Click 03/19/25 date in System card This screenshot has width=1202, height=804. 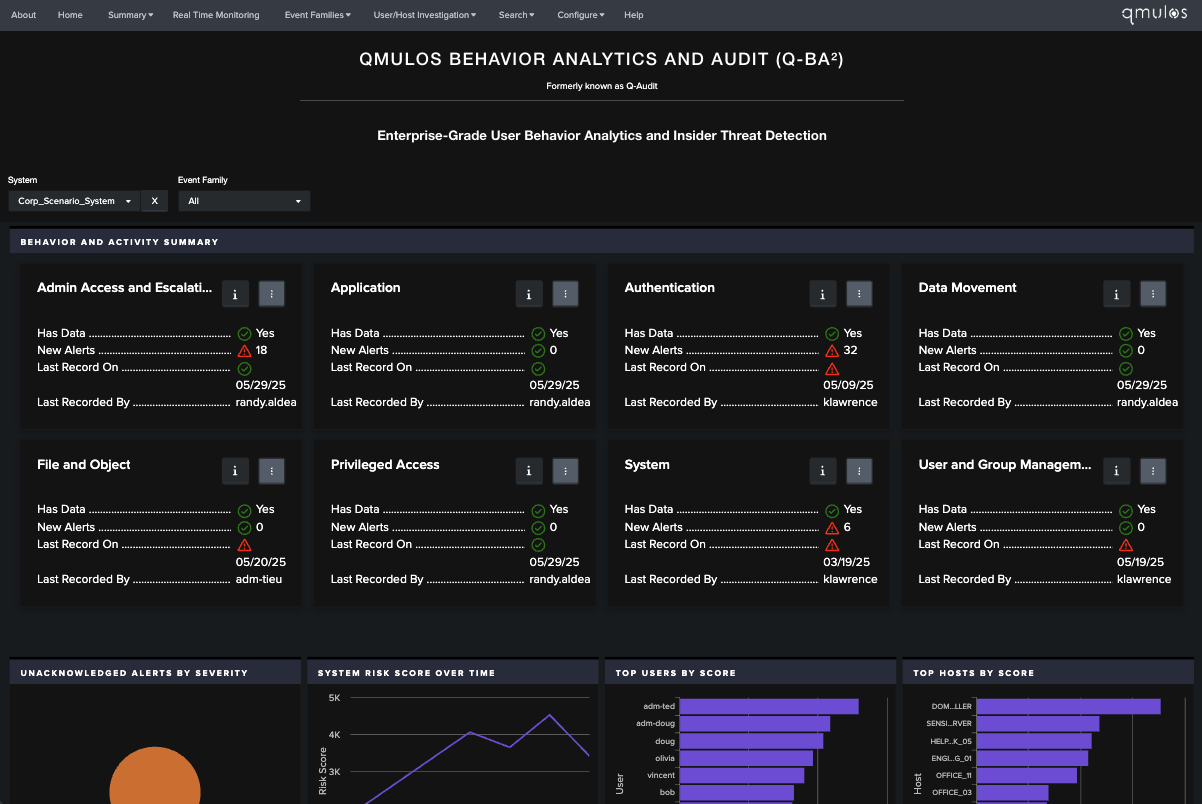point(846,562)
